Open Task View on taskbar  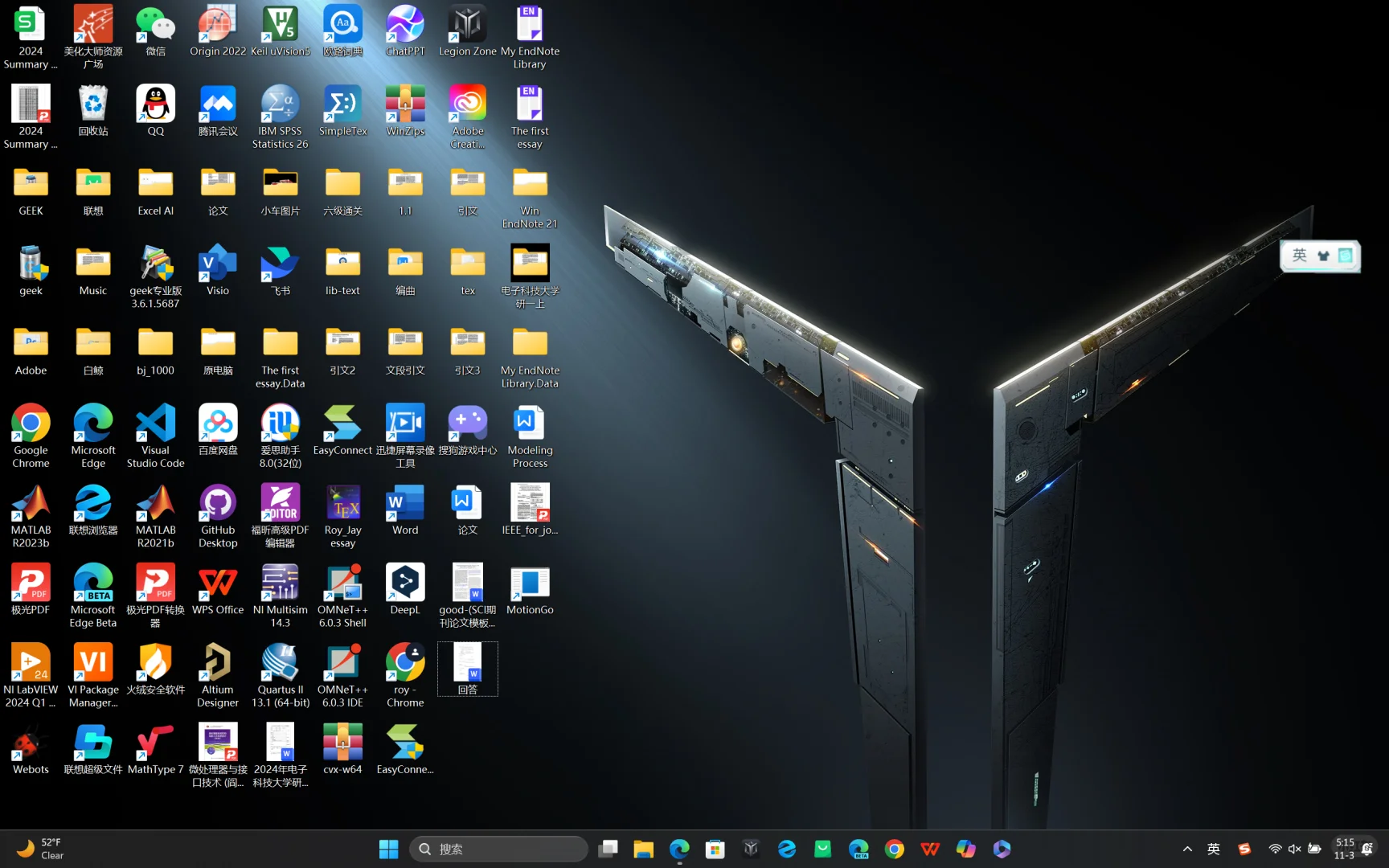coord(608,849)
